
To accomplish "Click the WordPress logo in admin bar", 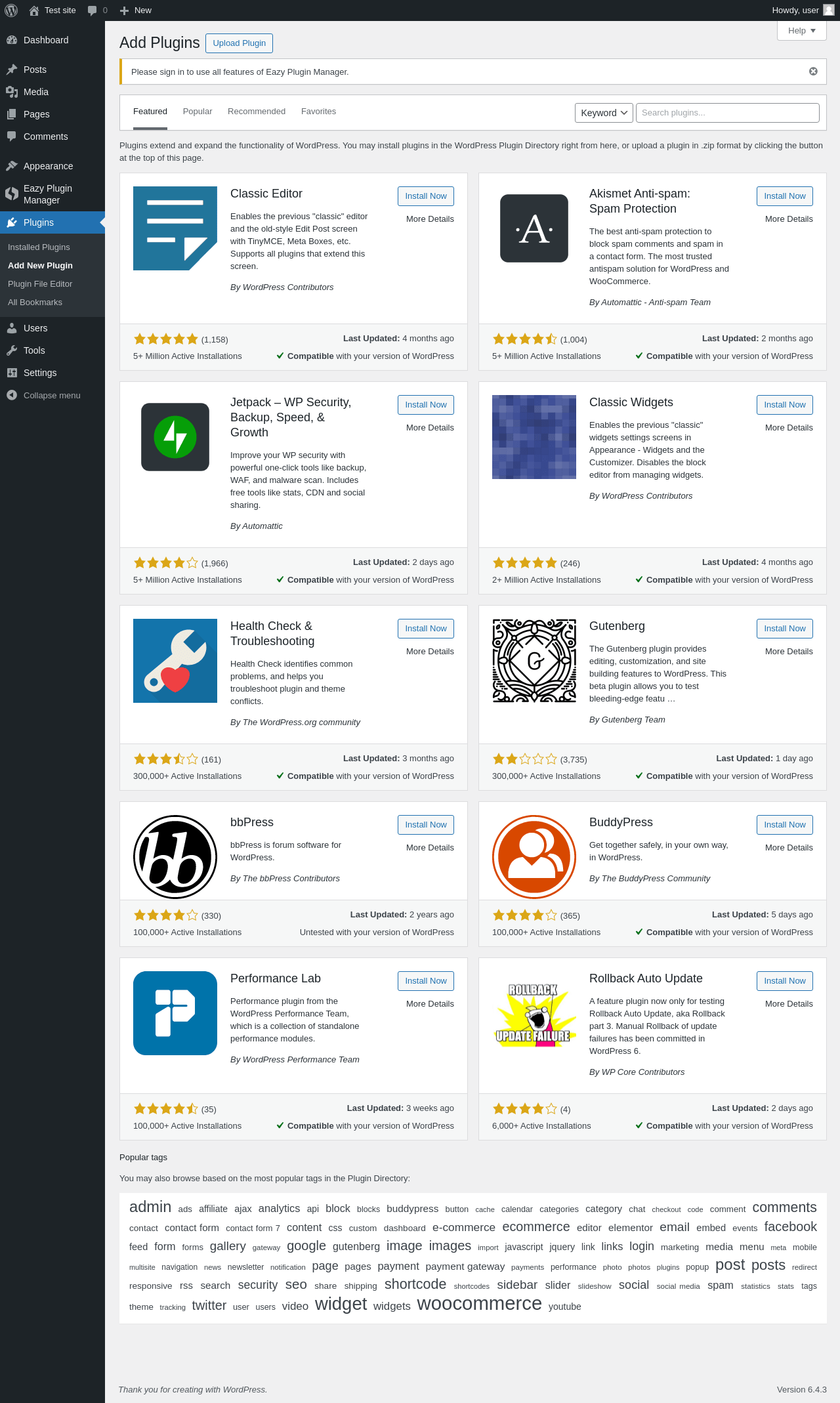I will [11, 10].
